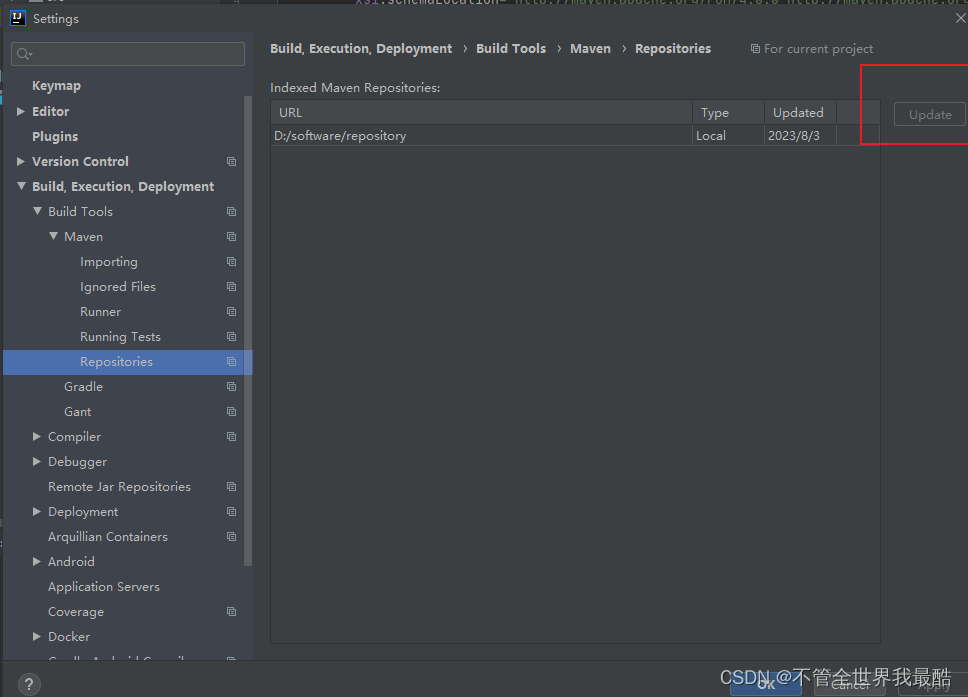Collapse the Build Tools node

point(37,211)
